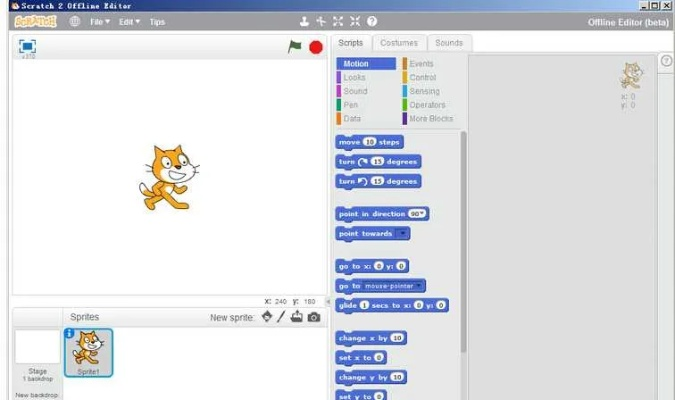The image size is (675, 400).
Task: Toggle full-screen presentation mode on stage
Action: (27, 46)
